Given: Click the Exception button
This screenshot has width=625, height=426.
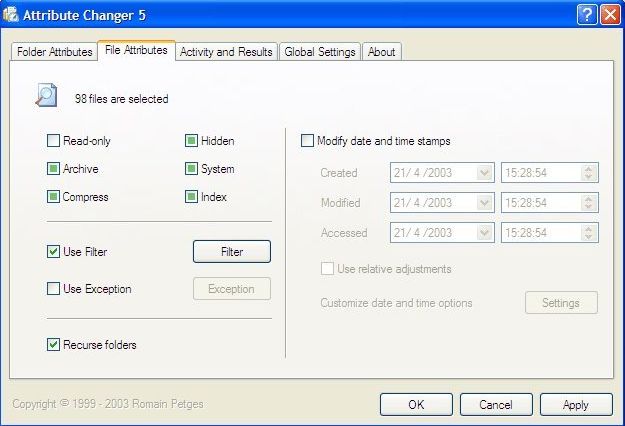Looking at the screenshot, I should click(x=232, y=289).
